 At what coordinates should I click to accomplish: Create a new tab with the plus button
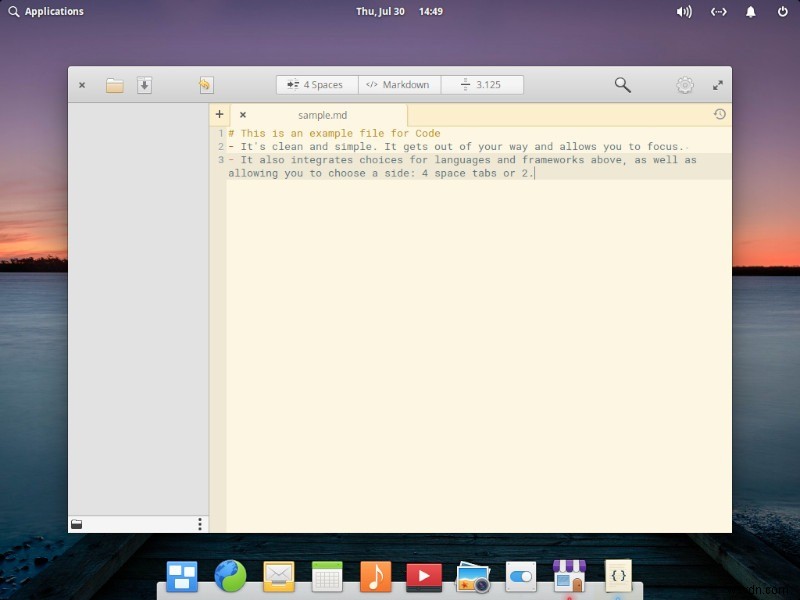click(219, 114)
